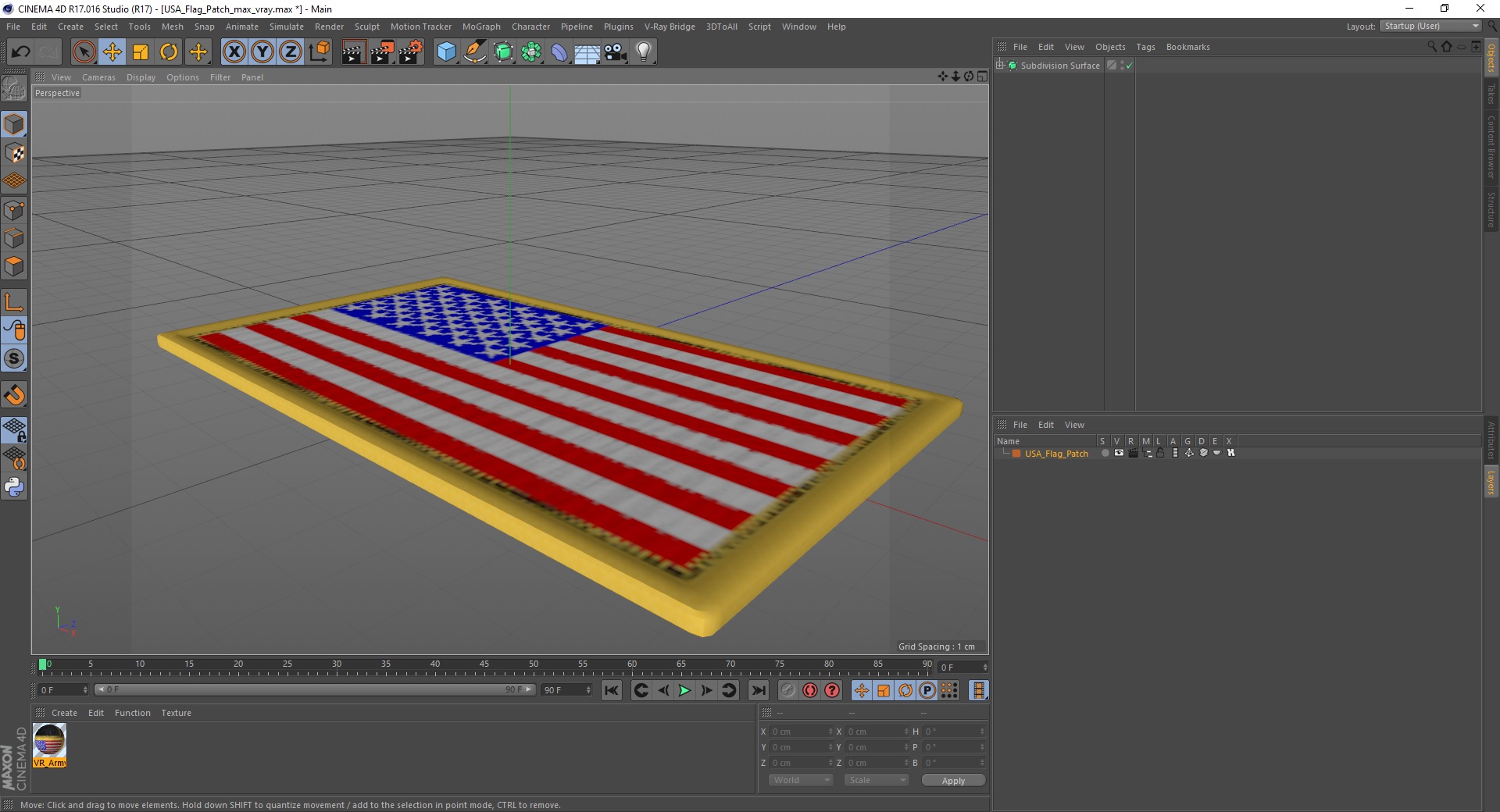Viewport: 1500px width, 812px height.
Task: Toggle the coordinate system icon
Action: coord(319,52)
